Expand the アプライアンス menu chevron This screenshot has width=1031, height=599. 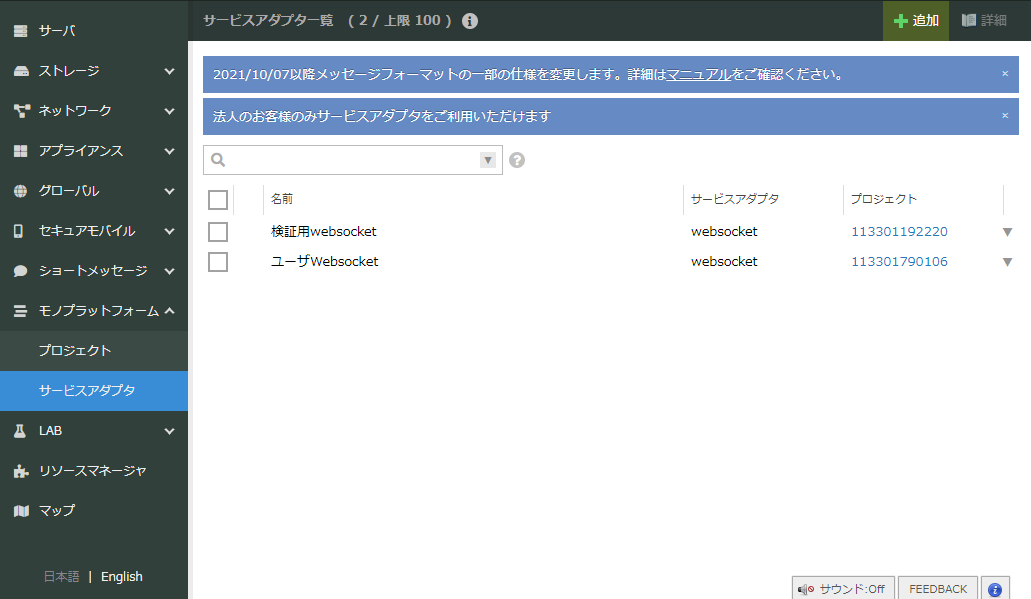pyautogui.click(x=170, y=151)
